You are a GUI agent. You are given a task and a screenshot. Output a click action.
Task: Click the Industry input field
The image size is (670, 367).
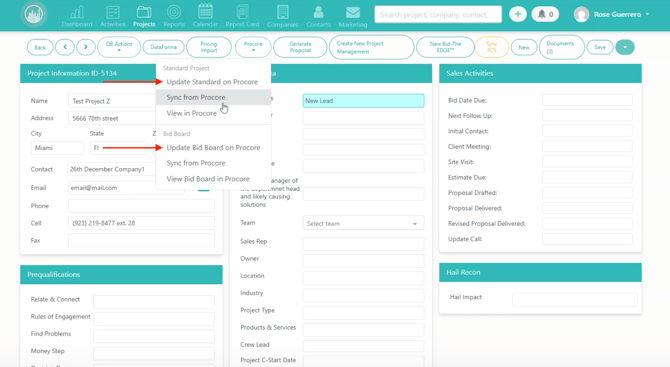(363, 295)
